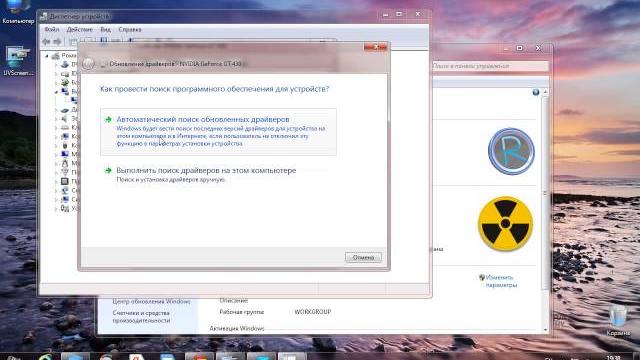Expand the IDE ATA/ATAPI controllers node

coord(56,73)
